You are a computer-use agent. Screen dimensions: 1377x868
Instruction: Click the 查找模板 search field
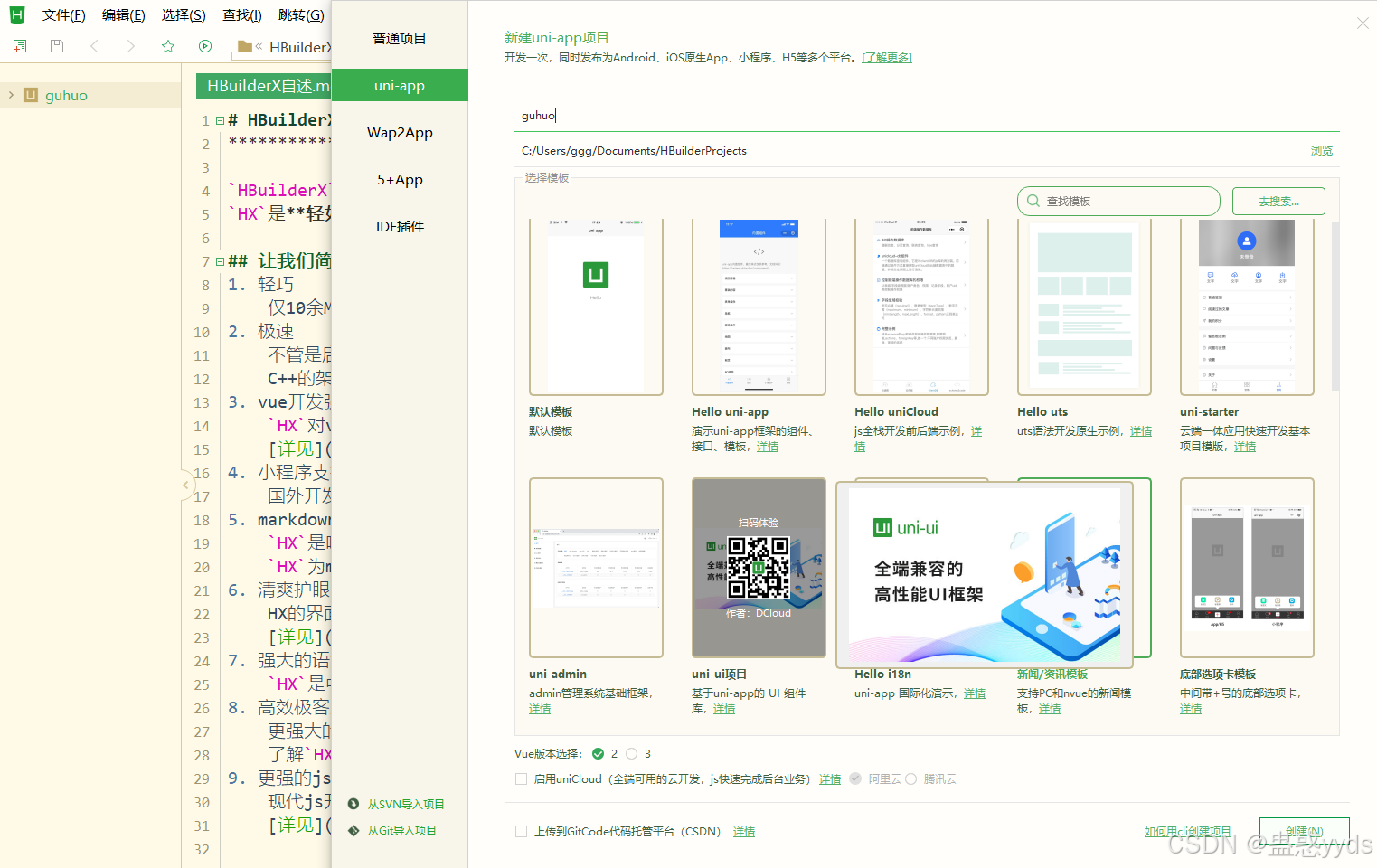pyautogui.click(x=1118, y=201)
